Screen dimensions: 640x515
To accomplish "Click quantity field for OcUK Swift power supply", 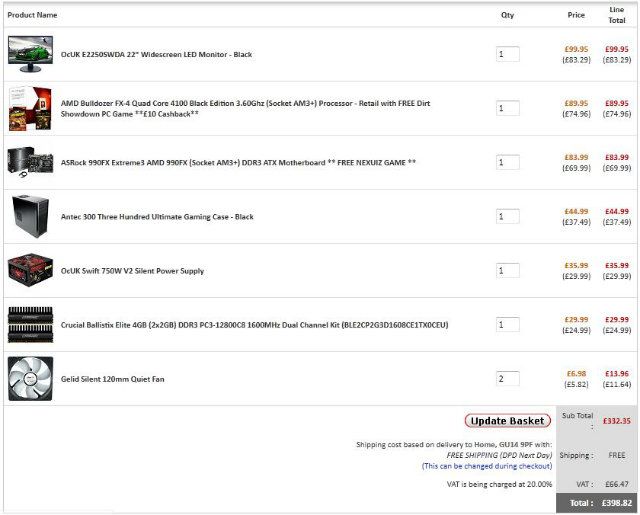I will tap(508, 271).
